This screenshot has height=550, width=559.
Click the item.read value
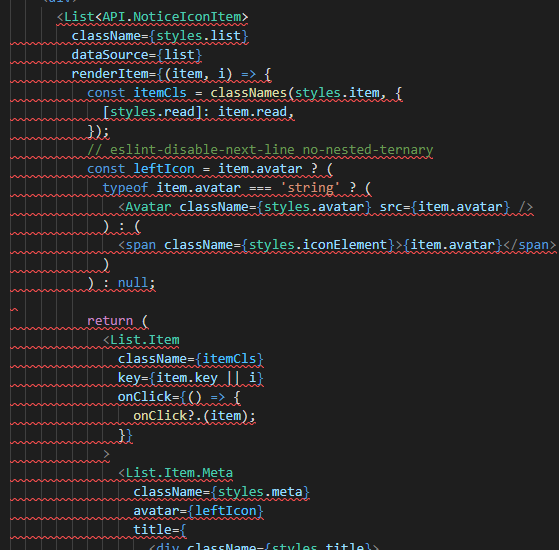coord(252,112)
